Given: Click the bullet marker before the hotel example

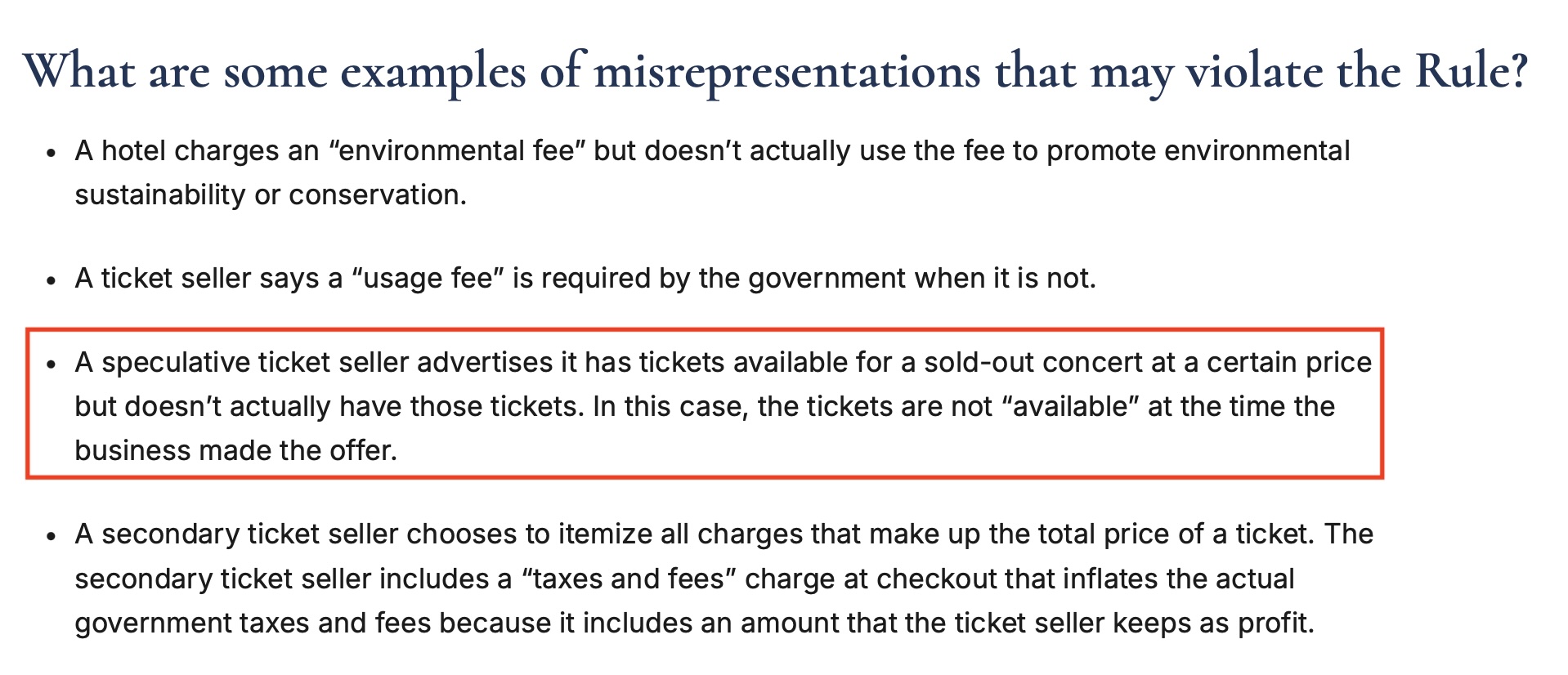Looking at the screenshot, I should click(x=52, y=153).
